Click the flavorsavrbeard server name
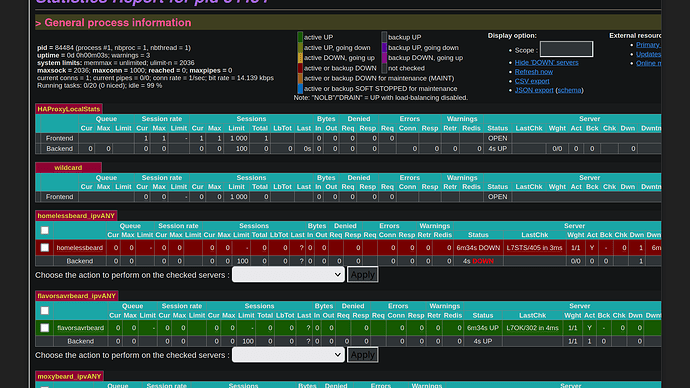Screen dimensions: 690x388 coord(81,328)
